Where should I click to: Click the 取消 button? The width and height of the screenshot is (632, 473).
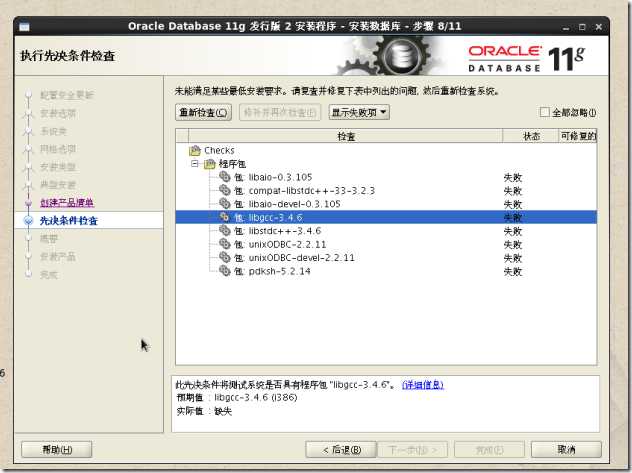tap(566, 450)
